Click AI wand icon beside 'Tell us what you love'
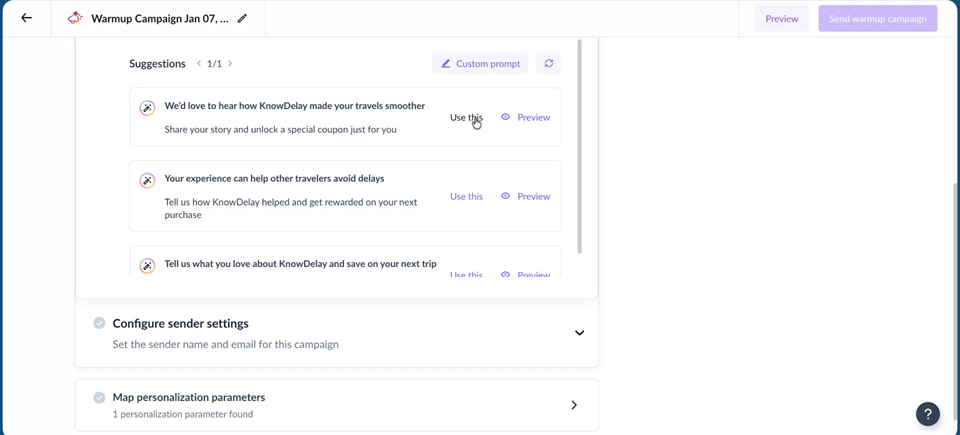The width and height of the screenshot is (960, 435). [x=147, y=265]
